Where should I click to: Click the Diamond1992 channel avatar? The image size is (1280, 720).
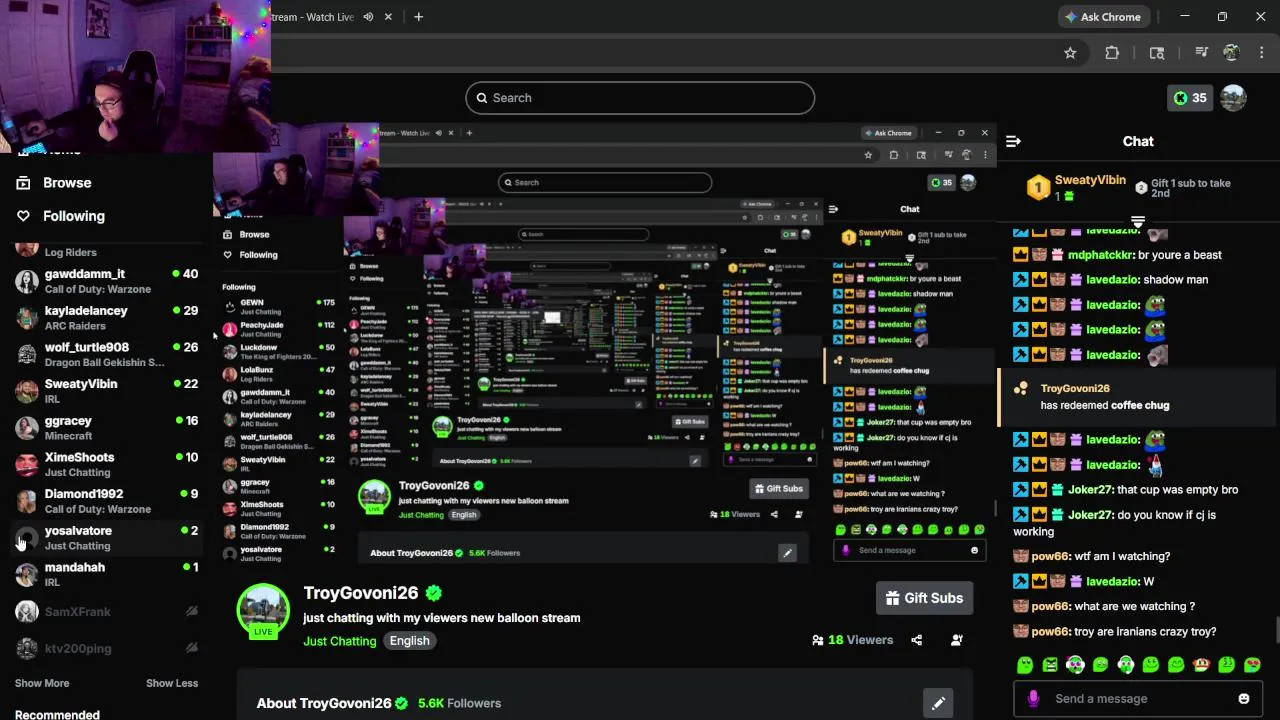(x=27, y=501)
